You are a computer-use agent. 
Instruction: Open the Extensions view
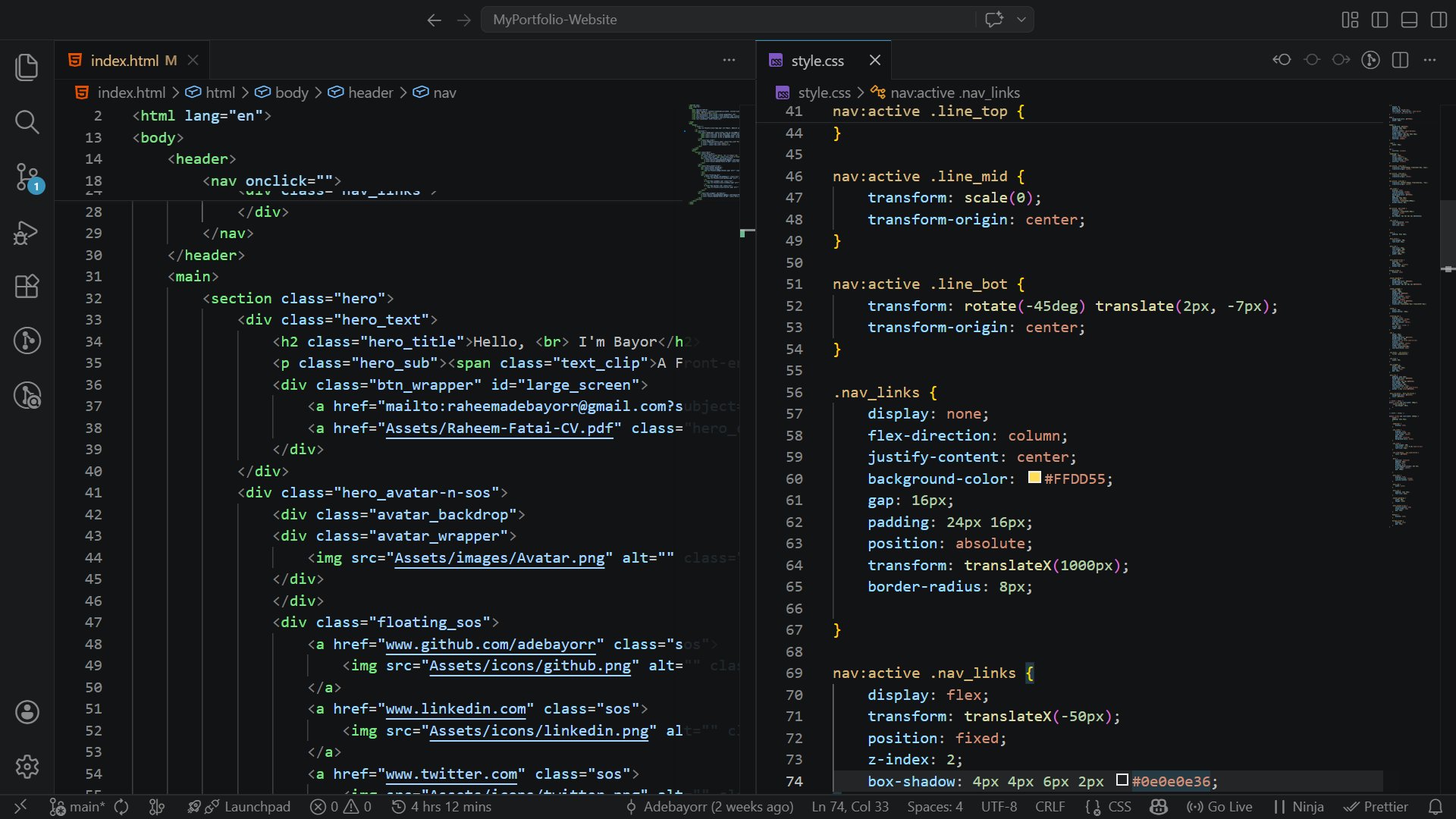[x=27, y=287]
